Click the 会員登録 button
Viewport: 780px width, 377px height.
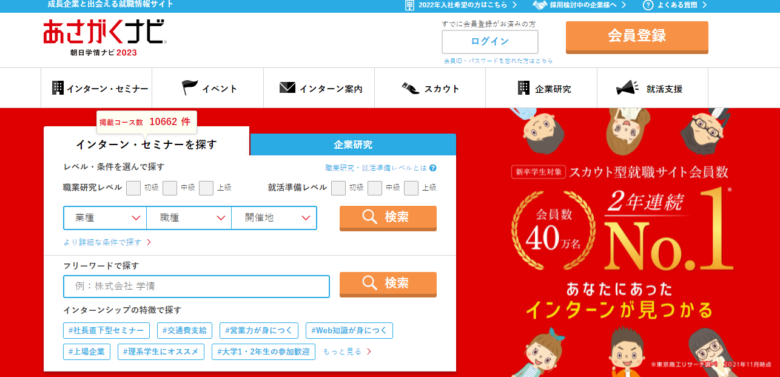coord(637,36)
